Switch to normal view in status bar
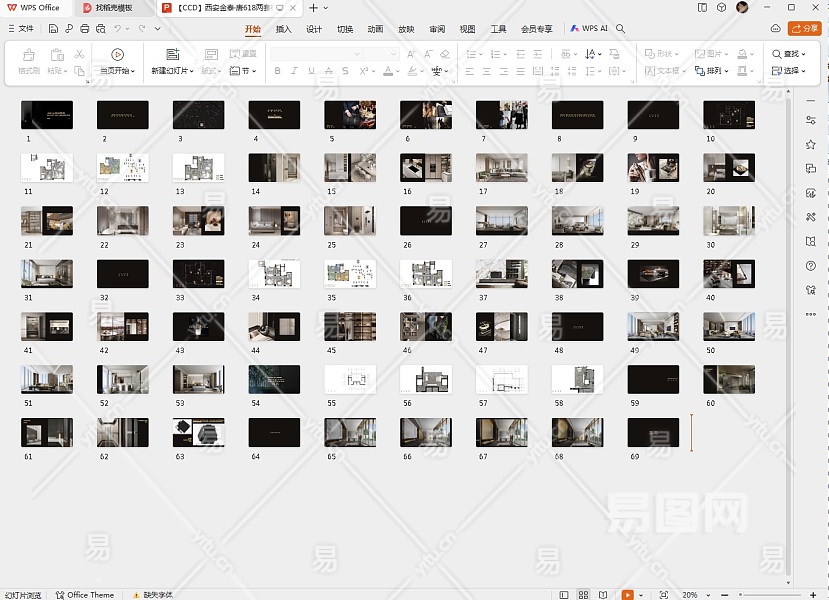This screenshot has width=829, height=600. (564, 594)
